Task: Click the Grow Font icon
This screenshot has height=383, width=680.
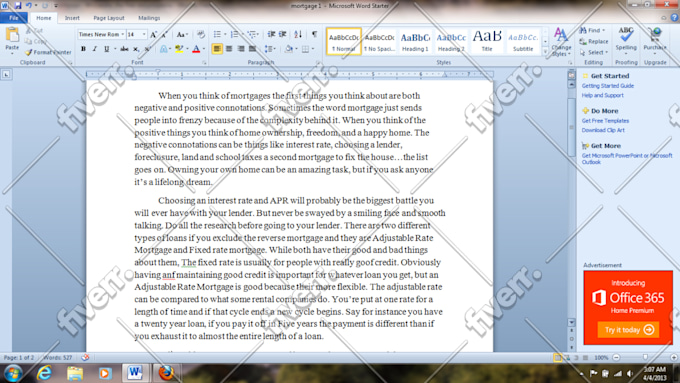Action: 153,34
